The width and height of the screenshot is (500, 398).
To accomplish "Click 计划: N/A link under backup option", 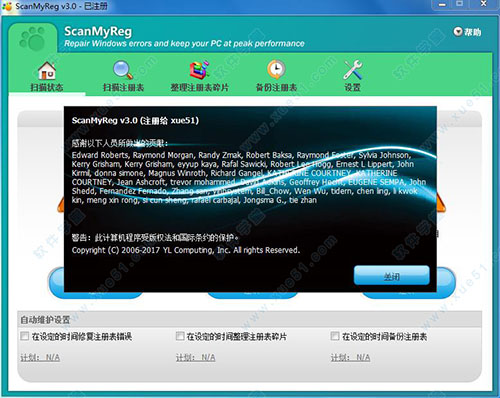I will coord(350,358).
